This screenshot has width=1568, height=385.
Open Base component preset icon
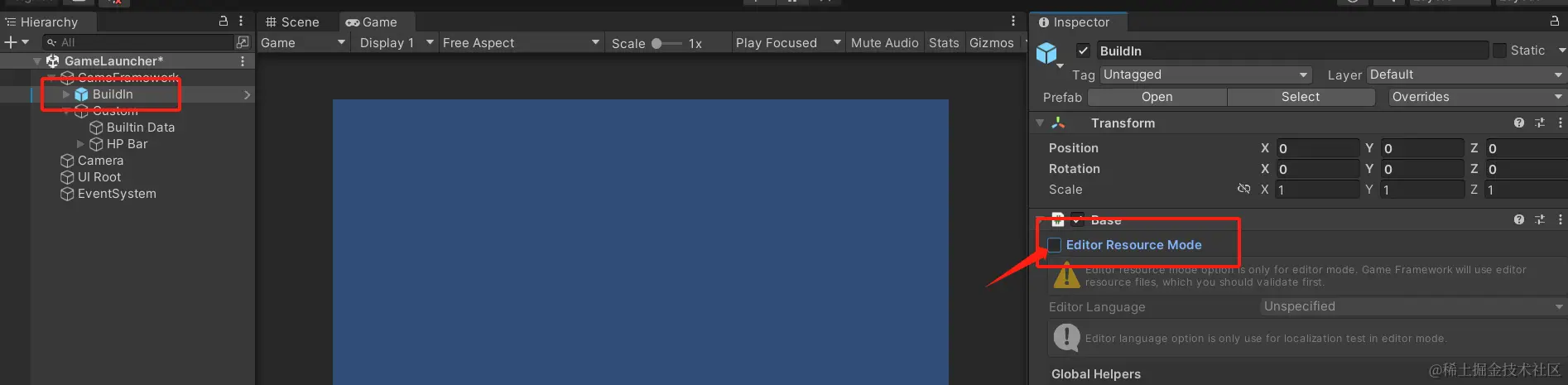1540,219
